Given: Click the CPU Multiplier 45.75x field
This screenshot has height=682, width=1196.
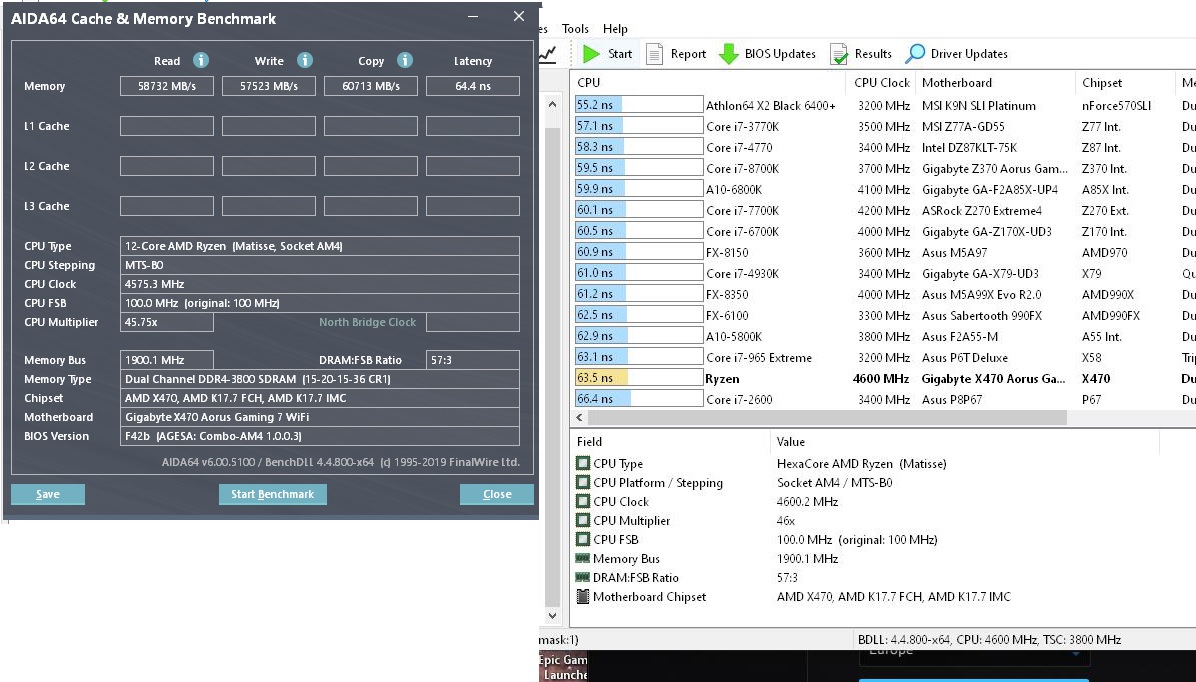Looking at the screenshot, I should (x=167, y=322).
